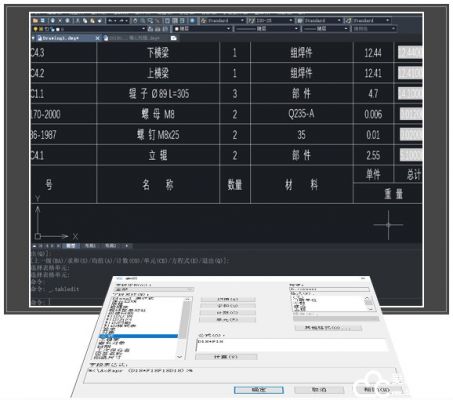Viewport: 453px width, 400px height.
Task: Add a new drawing tab with the plus icon
Action: 173,38
